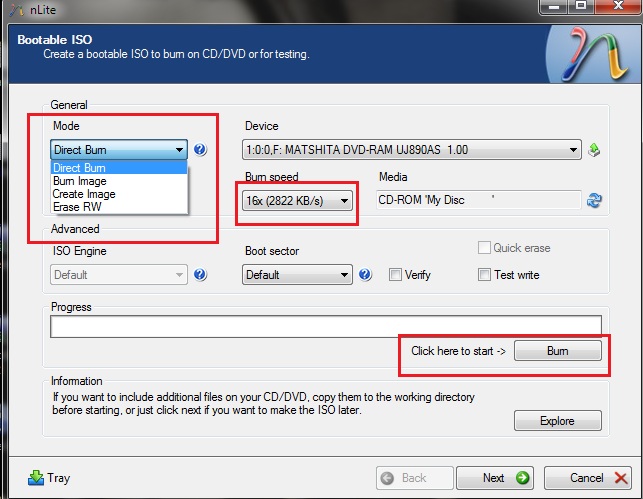
Task: Click the Media name field
Action: [x=476, y=200]
